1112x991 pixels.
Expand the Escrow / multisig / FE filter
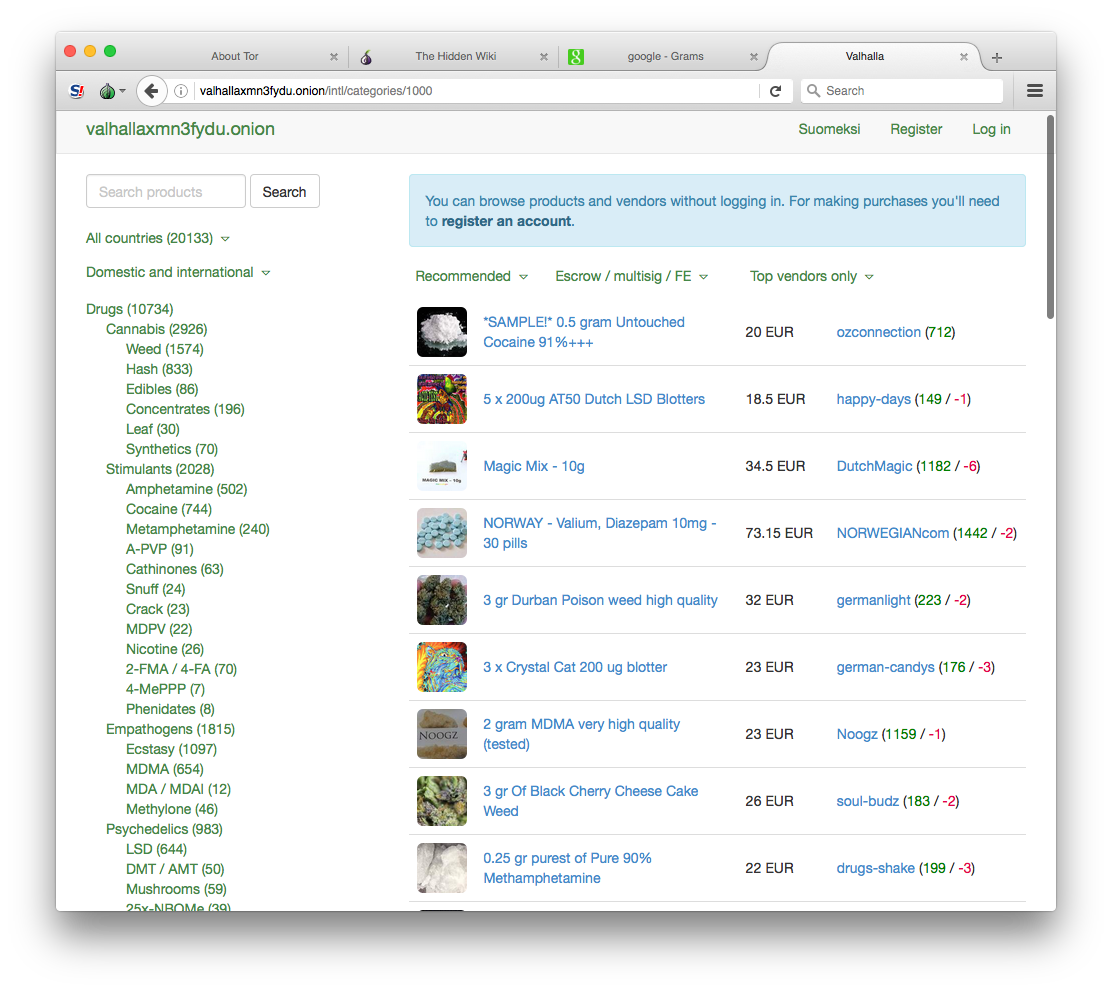631,276
